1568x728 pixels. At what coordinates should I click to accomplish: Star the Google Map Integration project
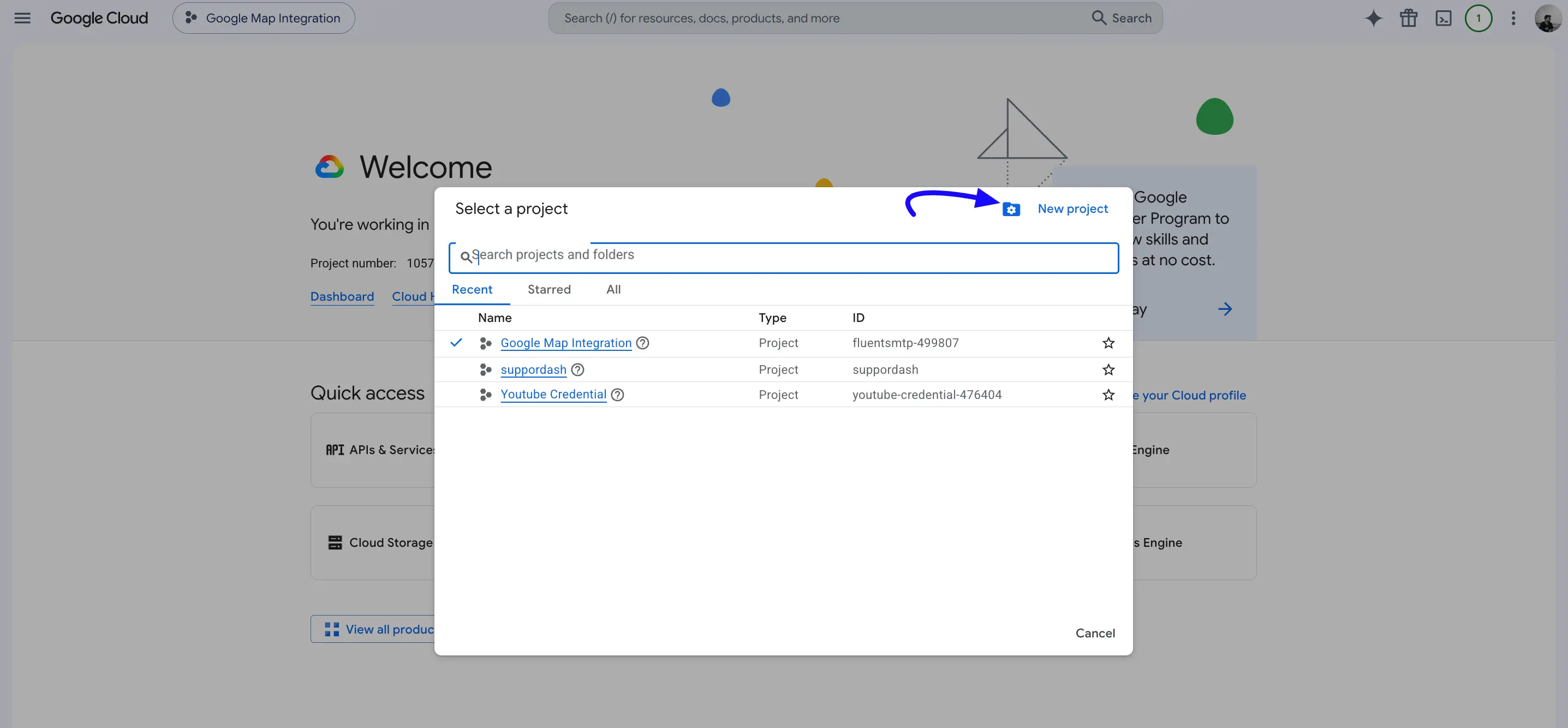pyautogui.click(x=1108, y=343)
